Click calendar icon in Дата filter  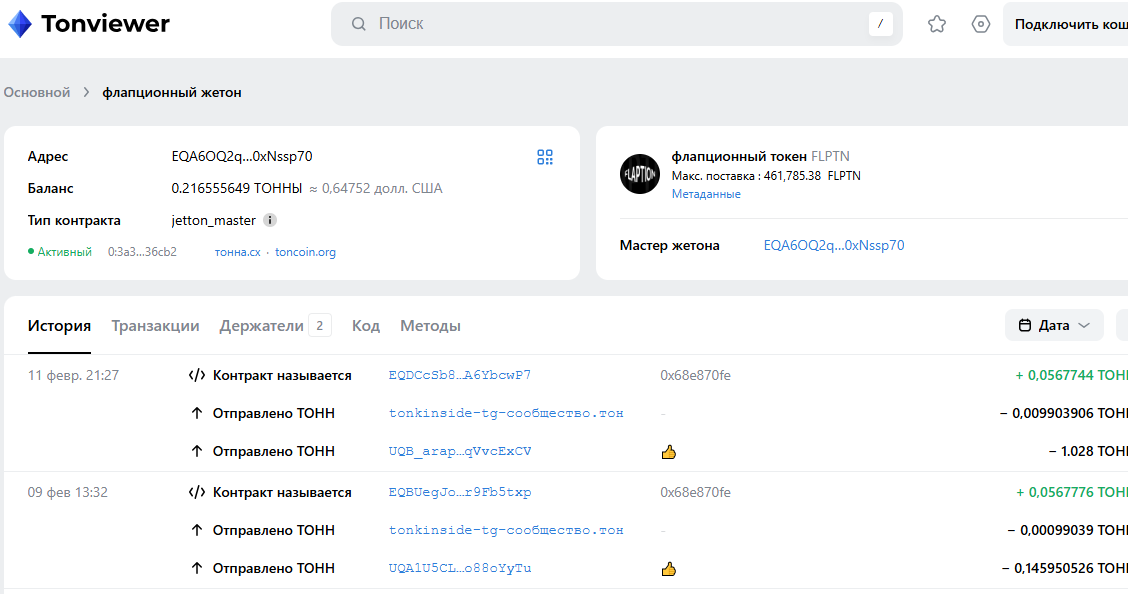point(1025,326)
